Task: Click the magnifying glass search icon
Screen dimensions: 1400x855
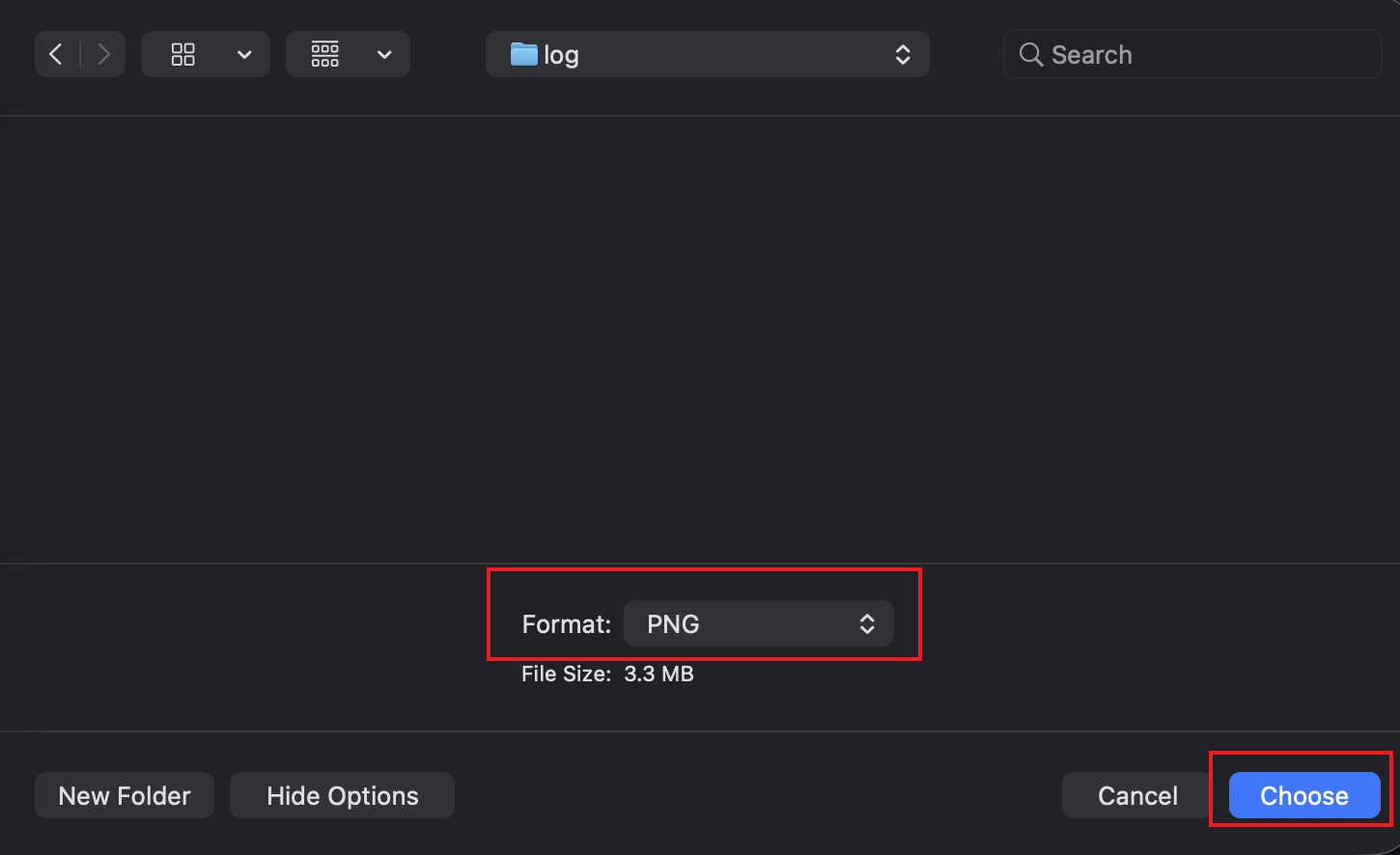Action: pos(1030,55)
